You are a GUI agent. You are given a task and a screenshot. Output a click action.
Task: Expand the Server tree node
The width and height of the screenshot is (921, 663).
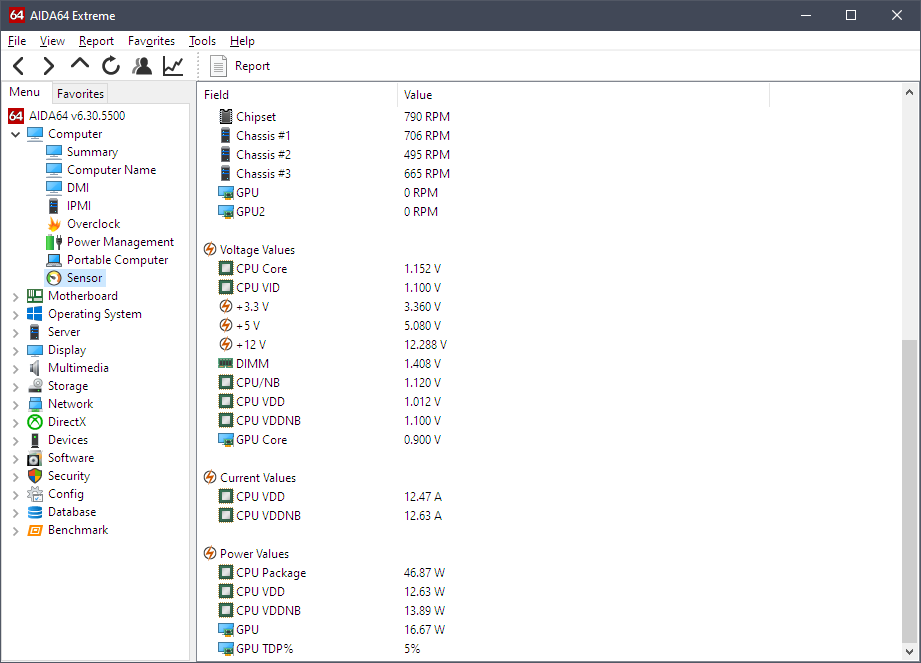[15, 332]
